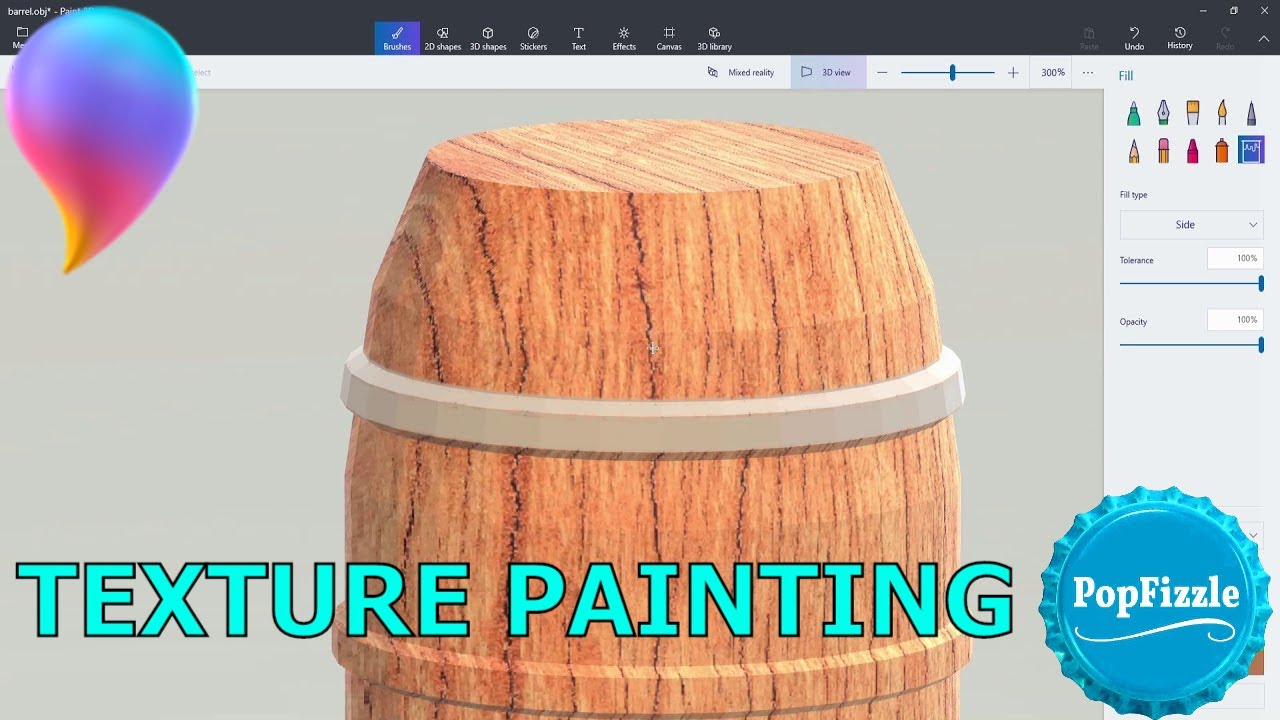The width and height of the screenshot is (1280, 720).
Task: Select the Marker brush
Action: 1133,113
